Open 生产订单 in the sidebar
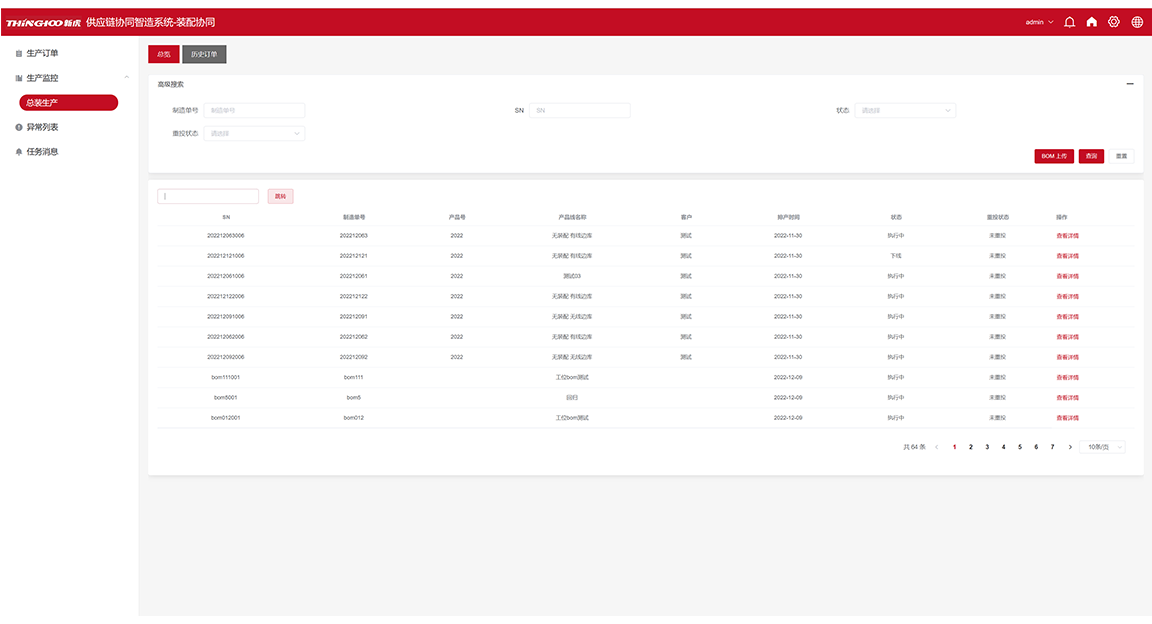The width and height of the screenshot is (1152, 624). point(42,53)
